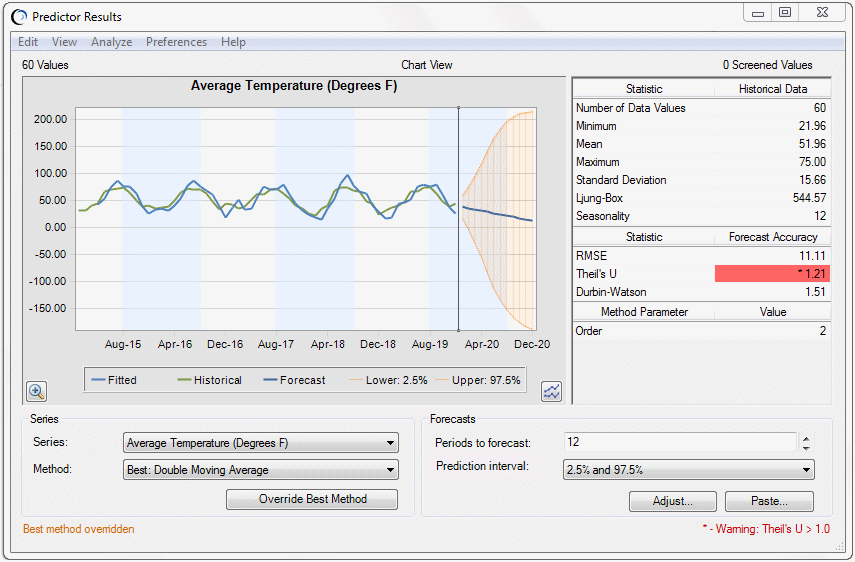
Task: Click the Theil's U warning message
Action: (766, 529)
